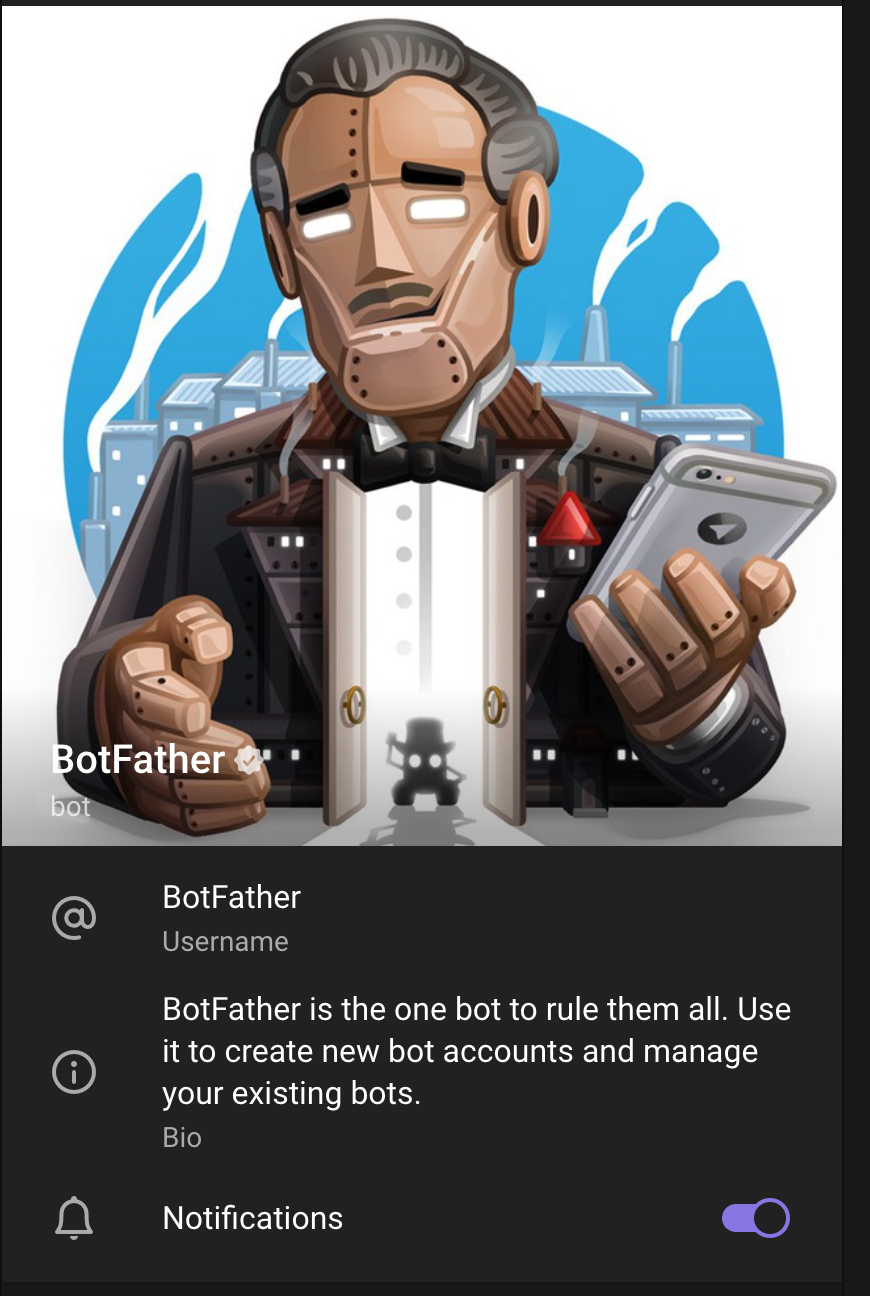Disable the Notifications toggle switch
Screen dimensions: 870x1296
(x=756, y=1218)
